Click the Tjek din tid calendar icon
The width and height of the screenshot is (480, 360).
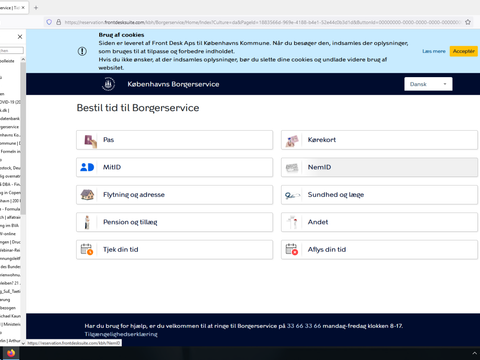coord(87,249)
